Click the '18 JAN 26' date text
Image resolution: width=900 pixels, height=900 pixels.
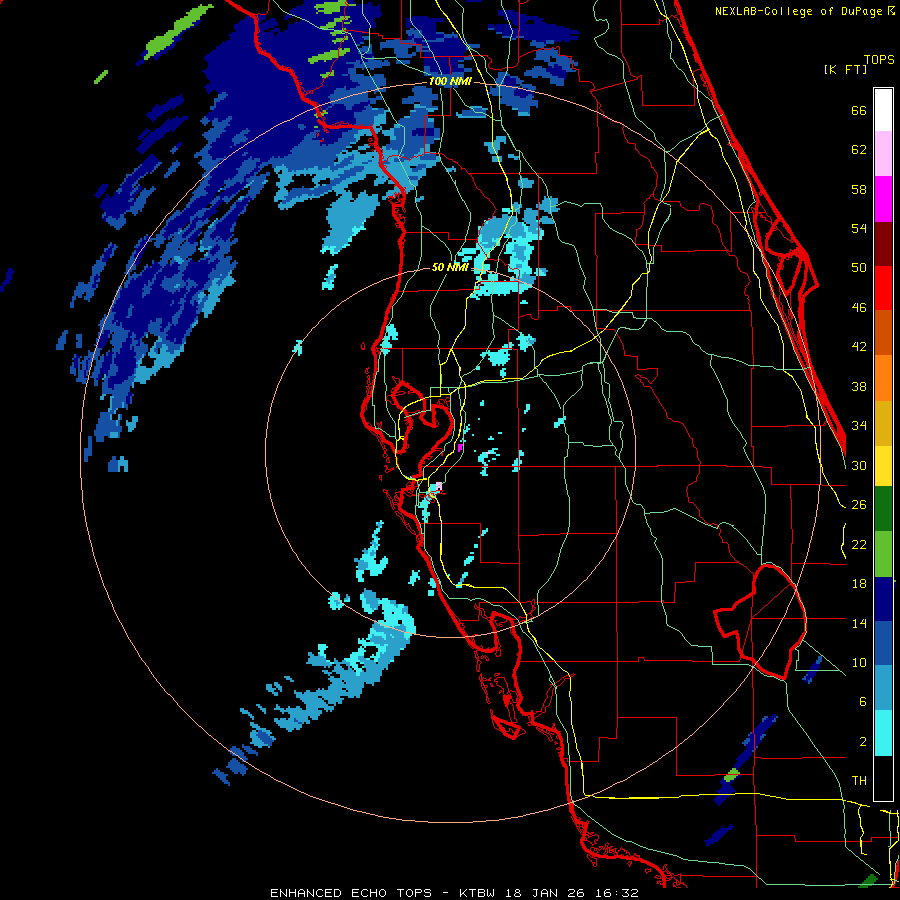coord(548,893)
